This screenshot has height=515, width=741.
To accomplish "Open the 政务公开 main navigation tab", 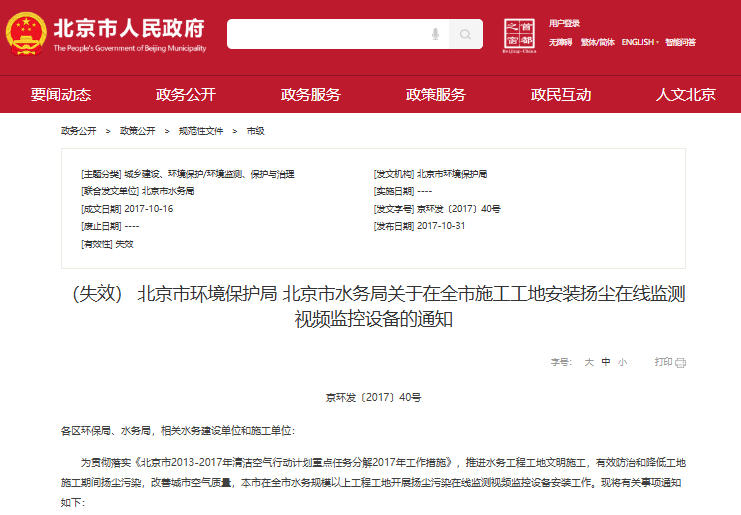I will pyautogui.click(x=186, y=94).
